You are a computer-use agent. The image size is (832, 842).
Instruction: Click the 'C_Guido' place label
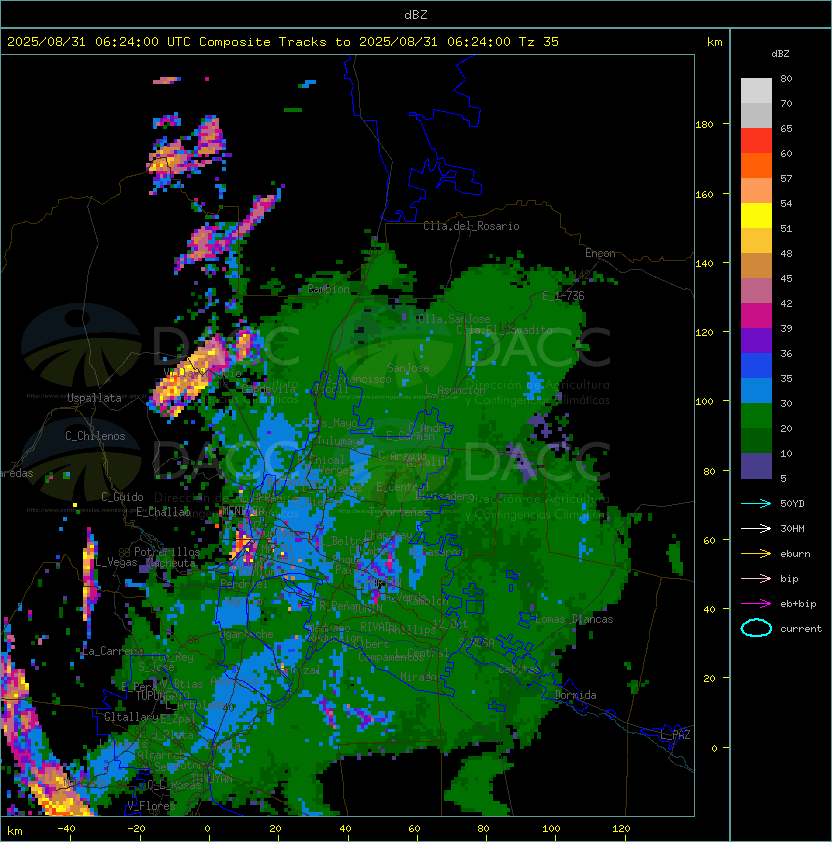122,497
